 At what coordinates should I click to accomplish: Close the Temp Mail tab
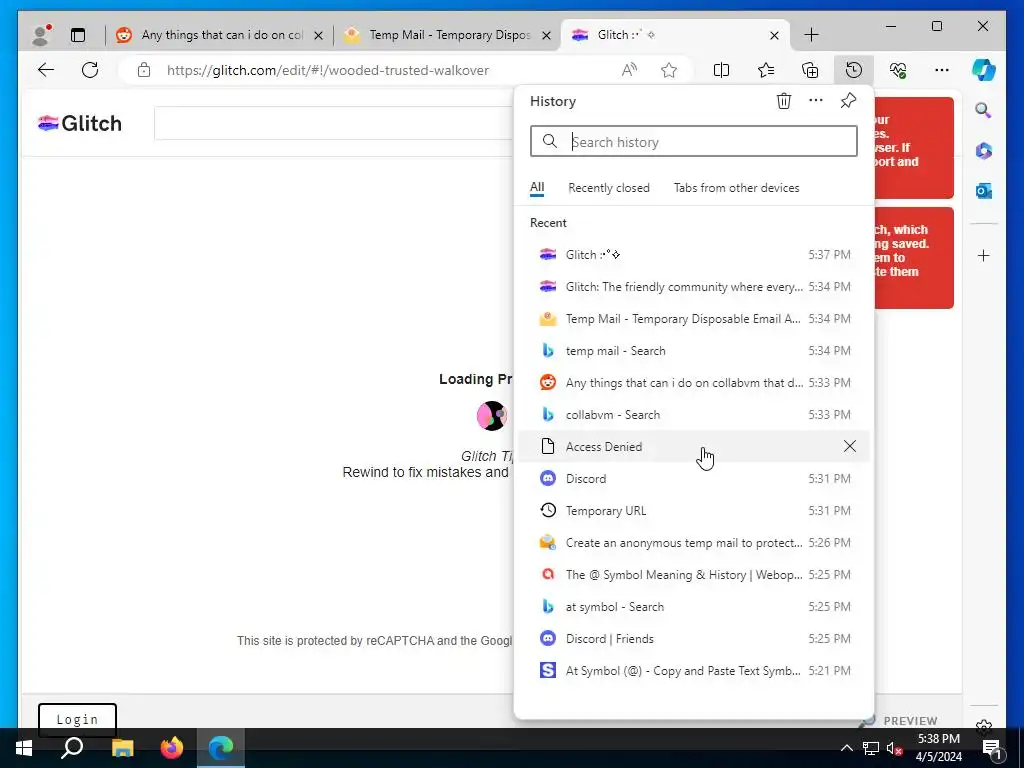(x=547, y=35)
